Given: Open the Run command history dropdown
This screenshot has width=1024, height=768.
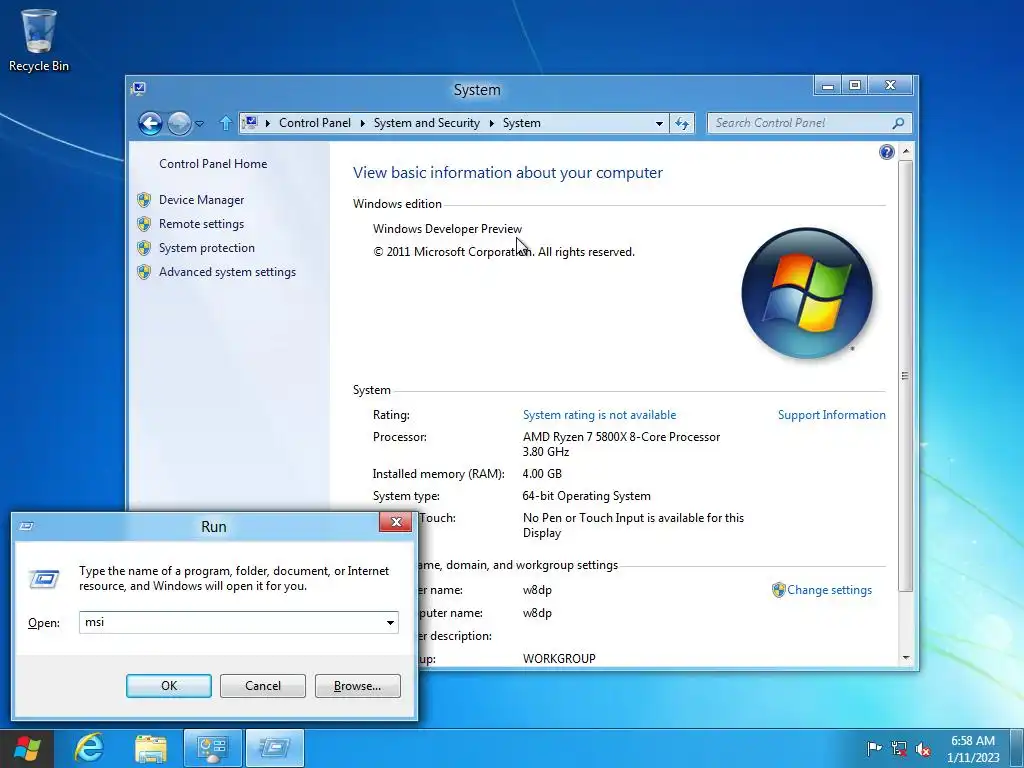Looking at the screenshot, I should coord(391,623).
